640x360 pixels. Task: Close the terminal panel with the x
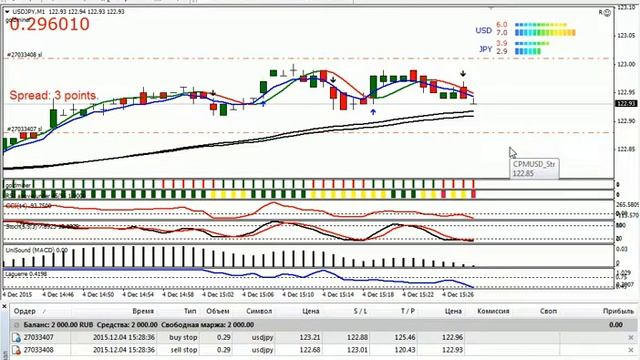pos(4,306)
